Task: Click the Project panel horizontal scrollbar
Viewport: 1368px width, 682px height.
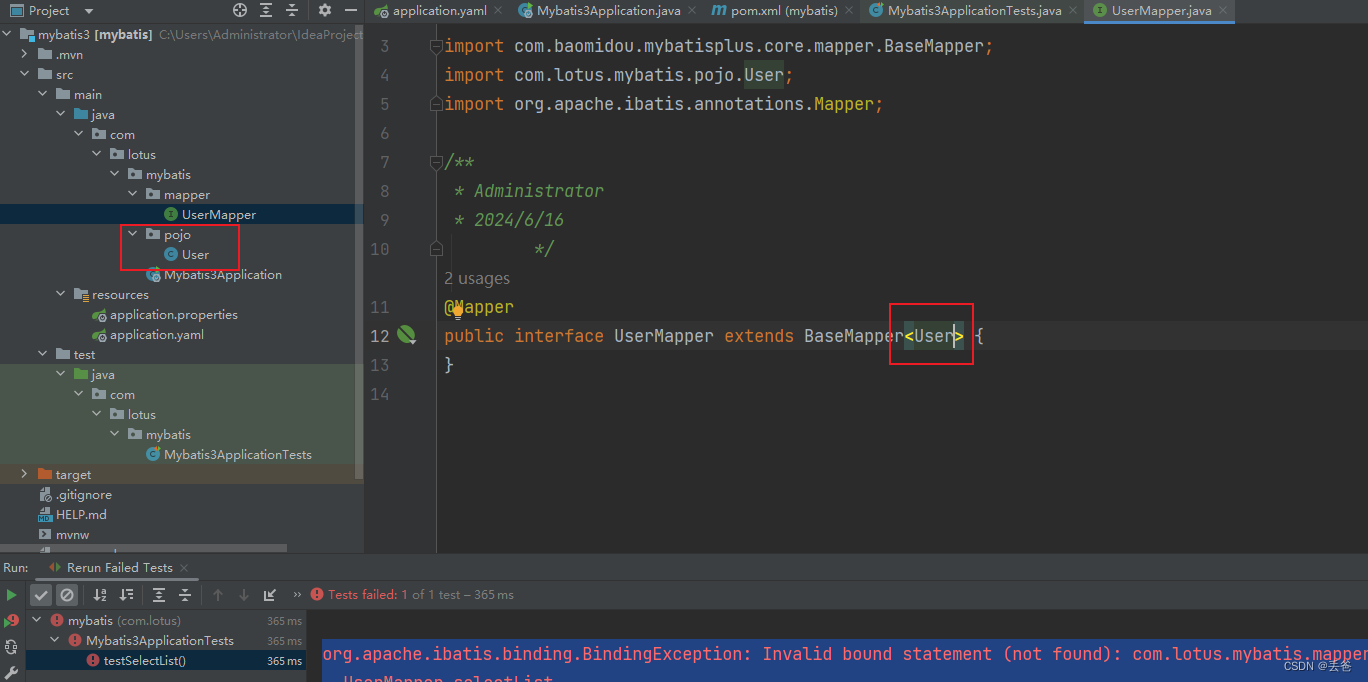Action: [x=144, y=549]
